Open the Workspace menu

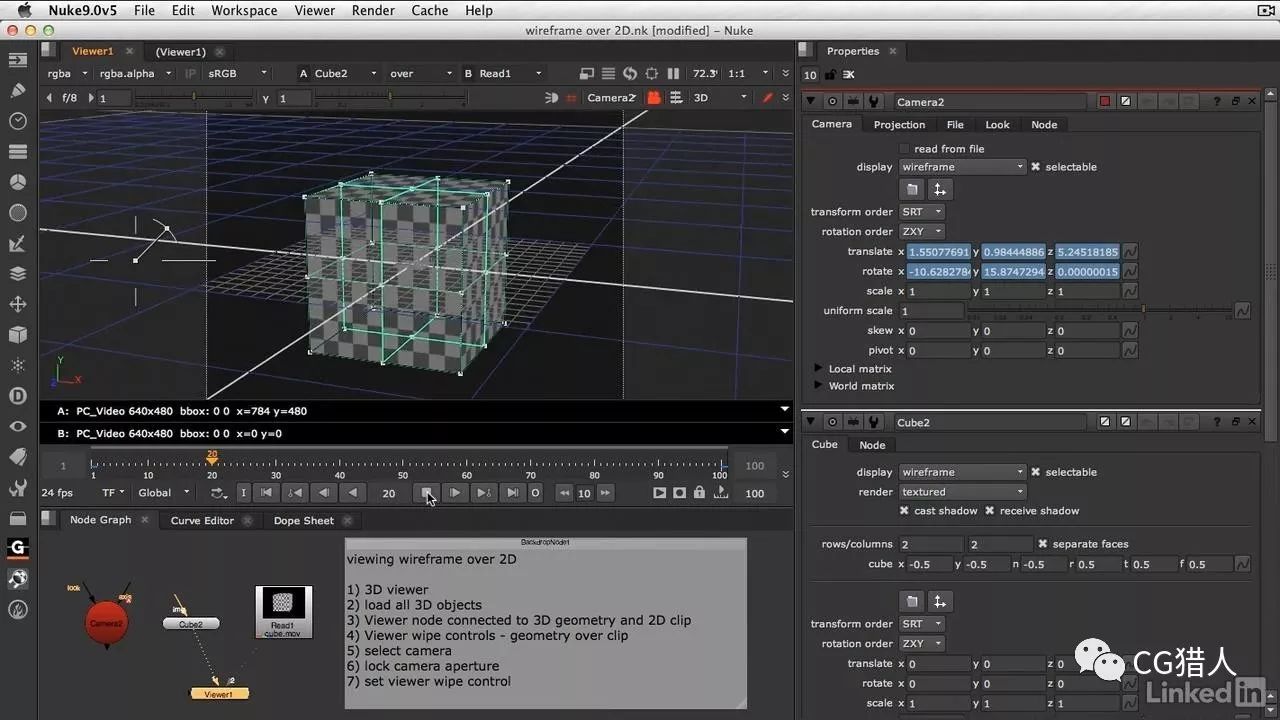click(244, 10)
